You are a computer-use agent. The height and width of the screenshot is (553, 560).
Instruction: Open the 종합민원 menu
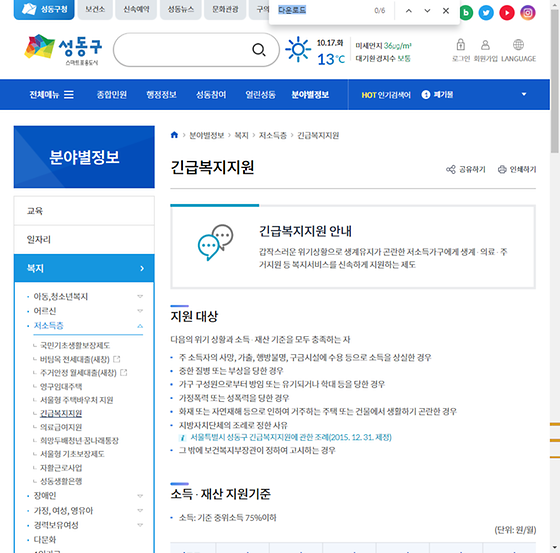pyautogui.click(x=111, y=95)
